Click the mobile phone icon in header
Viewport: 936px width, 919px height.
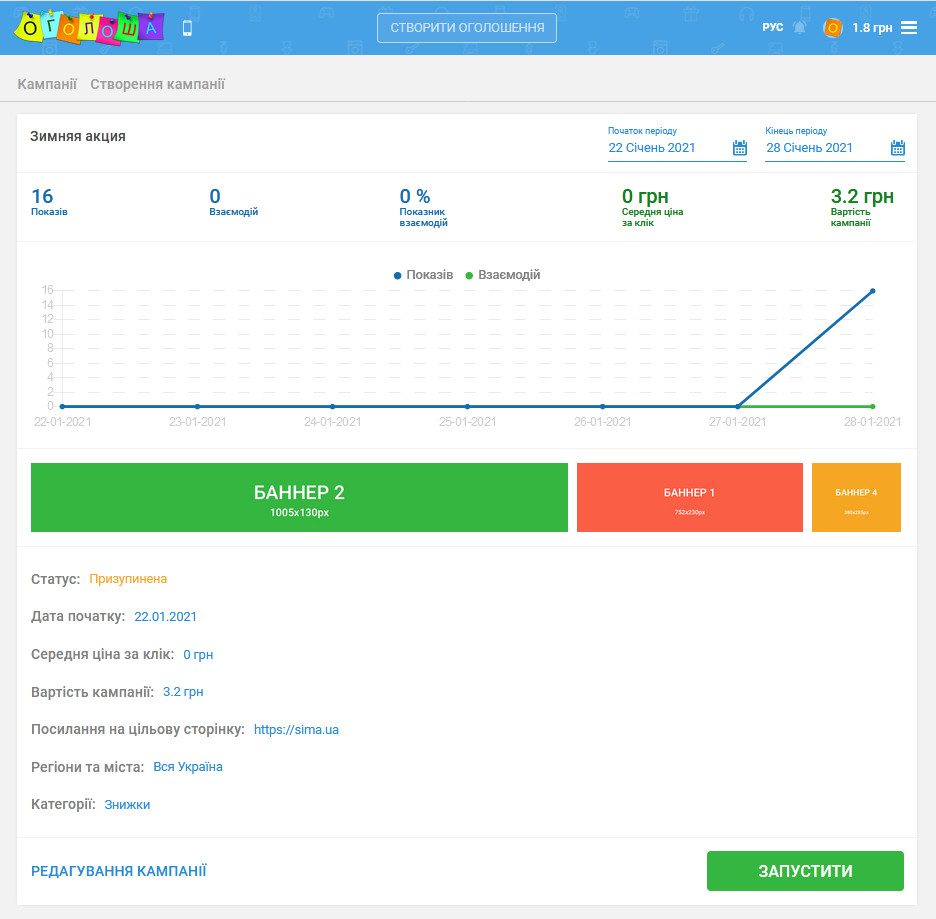pos(187,28)
